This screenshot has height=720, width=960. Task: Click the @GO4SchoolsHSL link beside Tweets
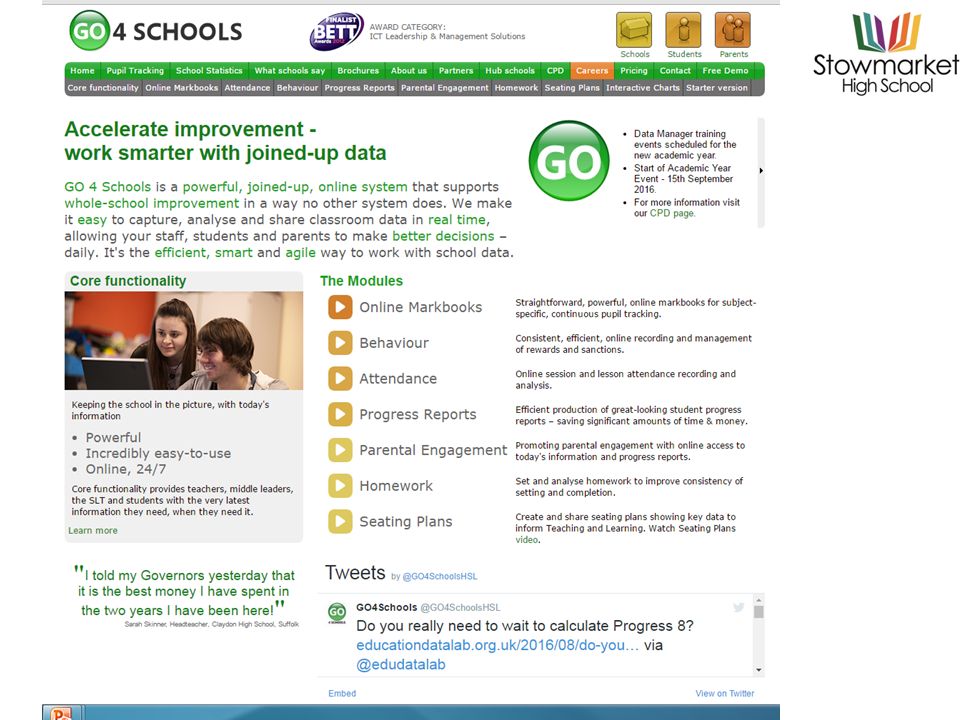pyautogui.click(x=440, y=576)
